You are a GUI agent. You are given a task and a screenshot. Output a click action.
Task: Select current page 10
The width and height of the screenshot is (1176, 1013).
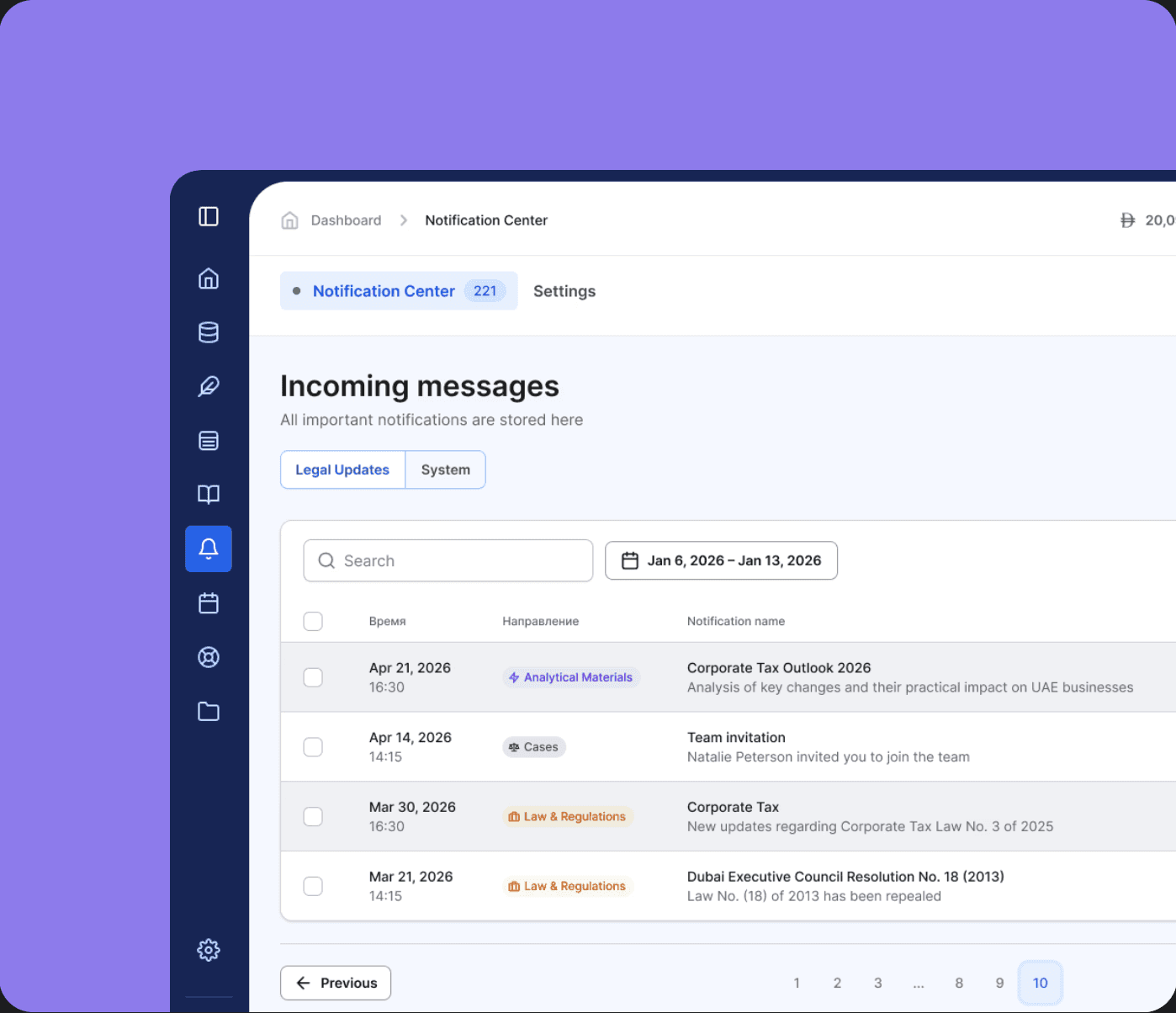coord(1041,983)
